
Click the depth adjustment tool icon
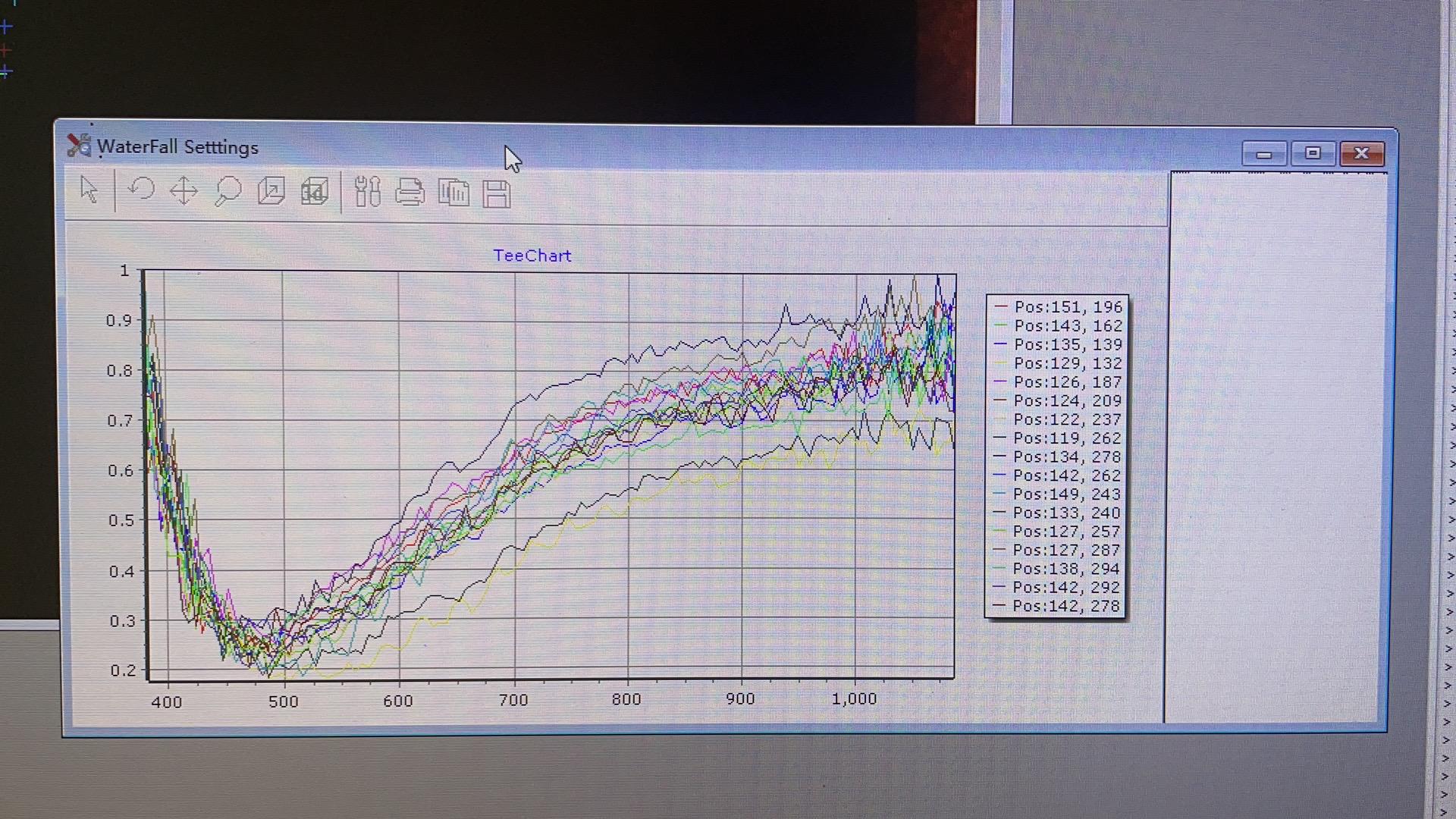[x=271, y=191]
